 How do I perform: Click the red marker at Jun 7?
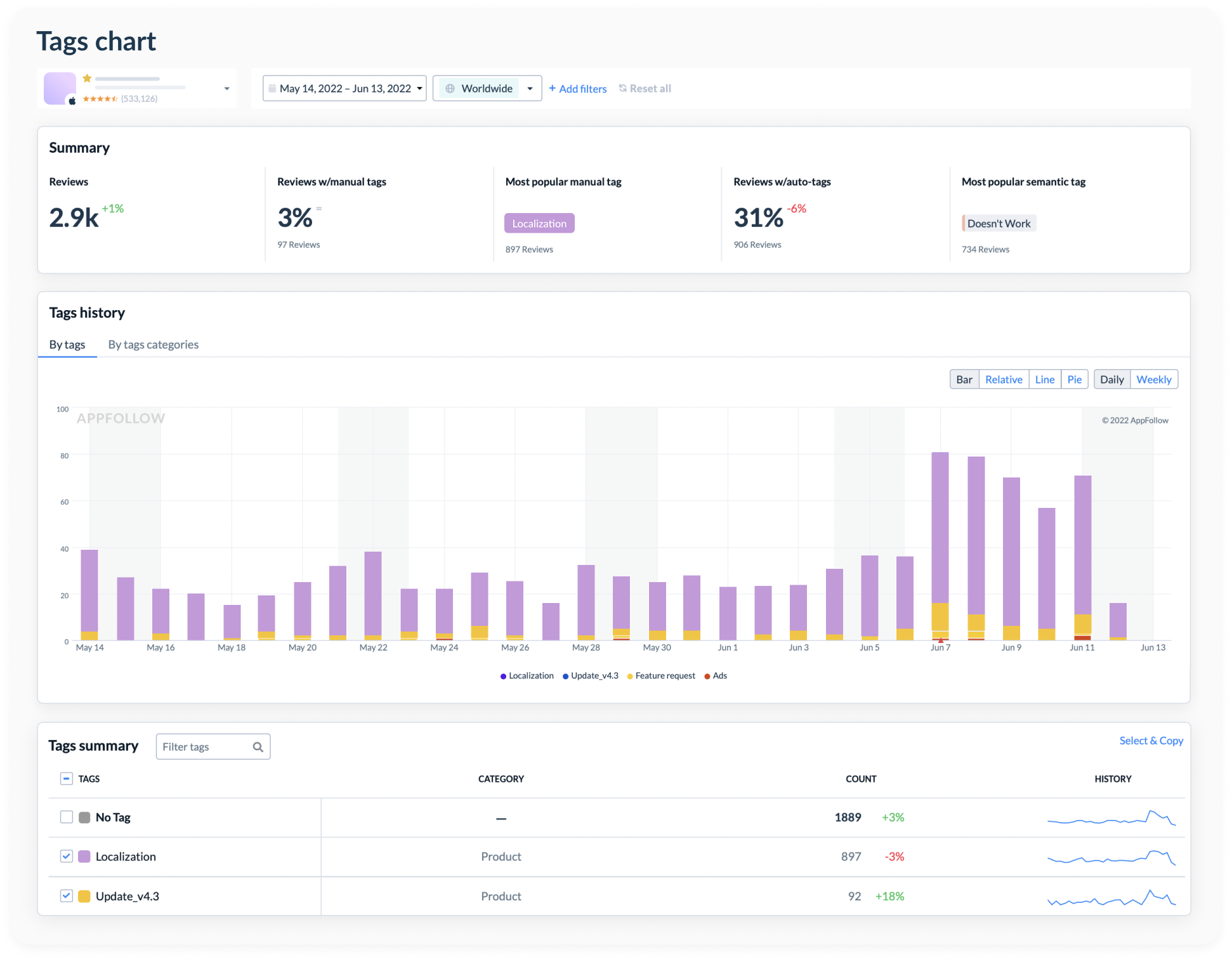point(940,640)
